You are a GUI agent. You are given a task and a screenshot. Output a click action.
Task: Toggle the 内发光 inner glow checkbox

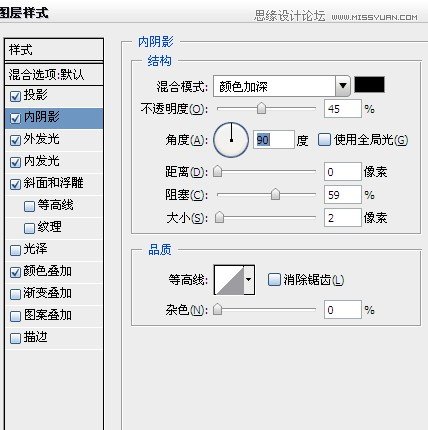pos(15,162)
